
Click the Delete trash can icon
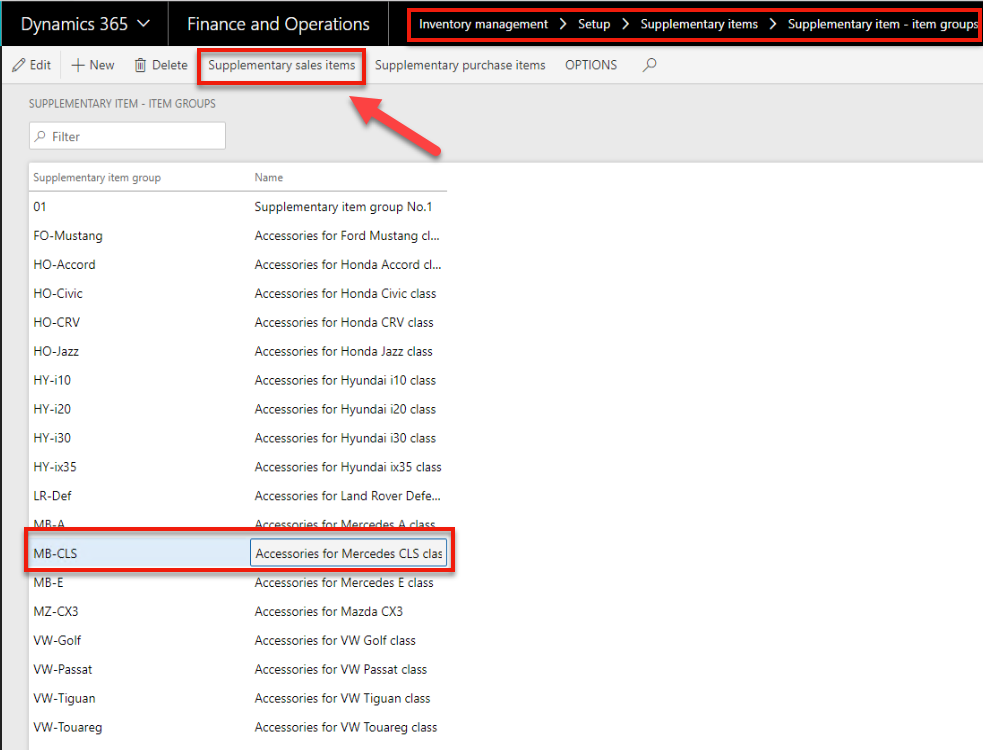click(x=140, y=65)
